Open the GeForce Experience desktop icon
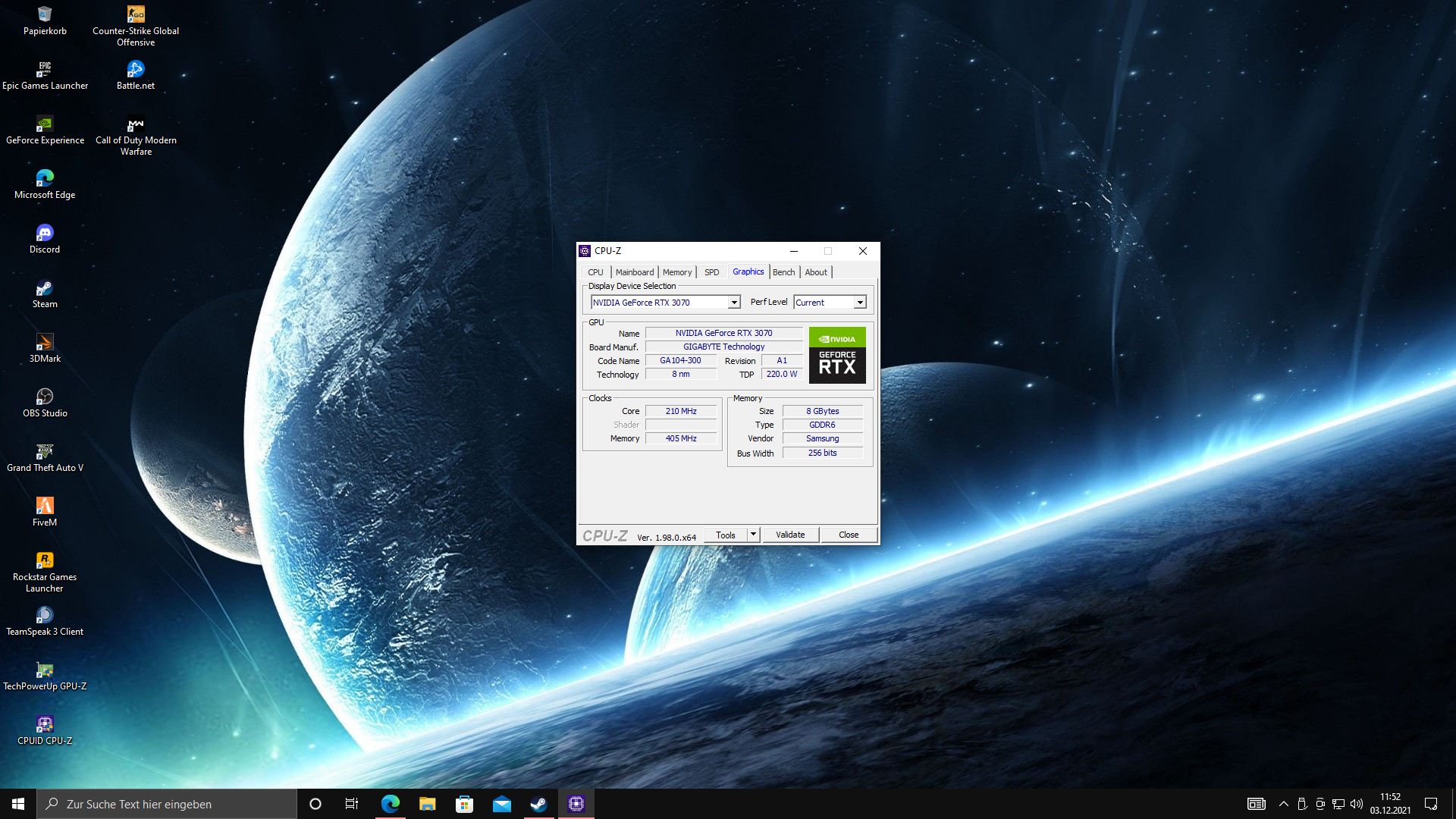Viewport: 1456px width, 819px height. coord(45,124)
